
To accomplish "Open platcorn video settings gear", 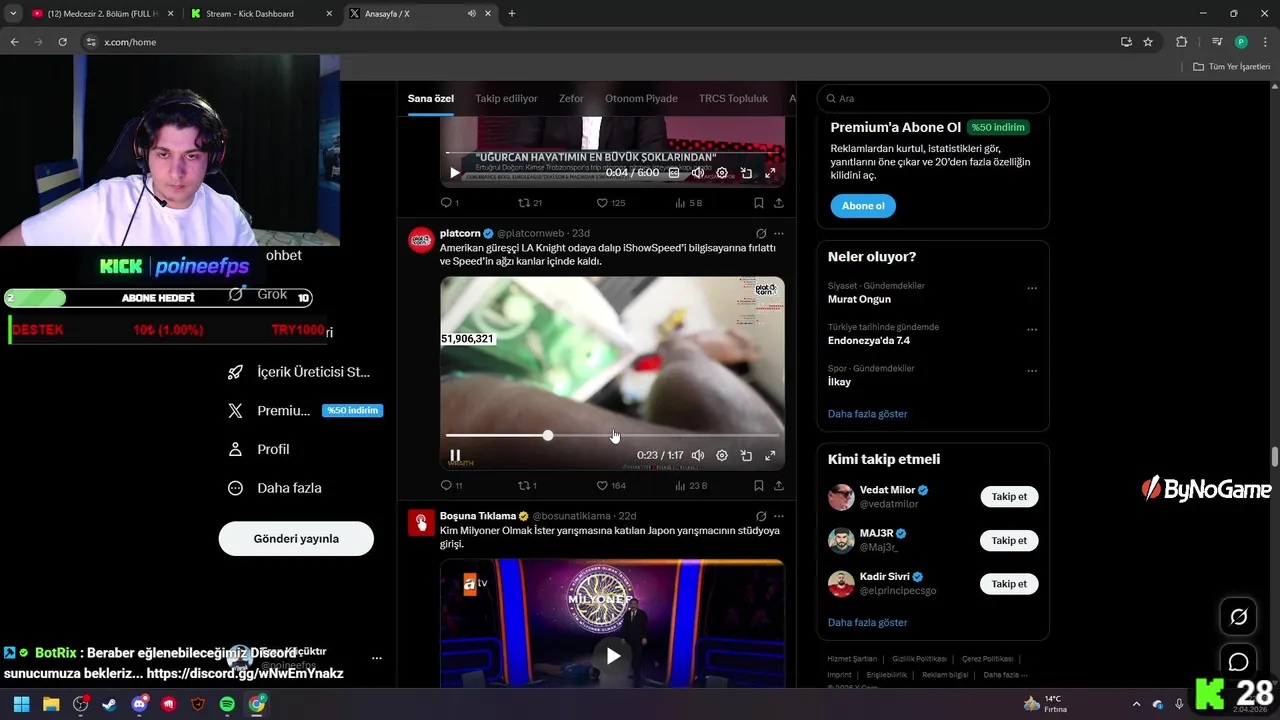I will (722, 455).
